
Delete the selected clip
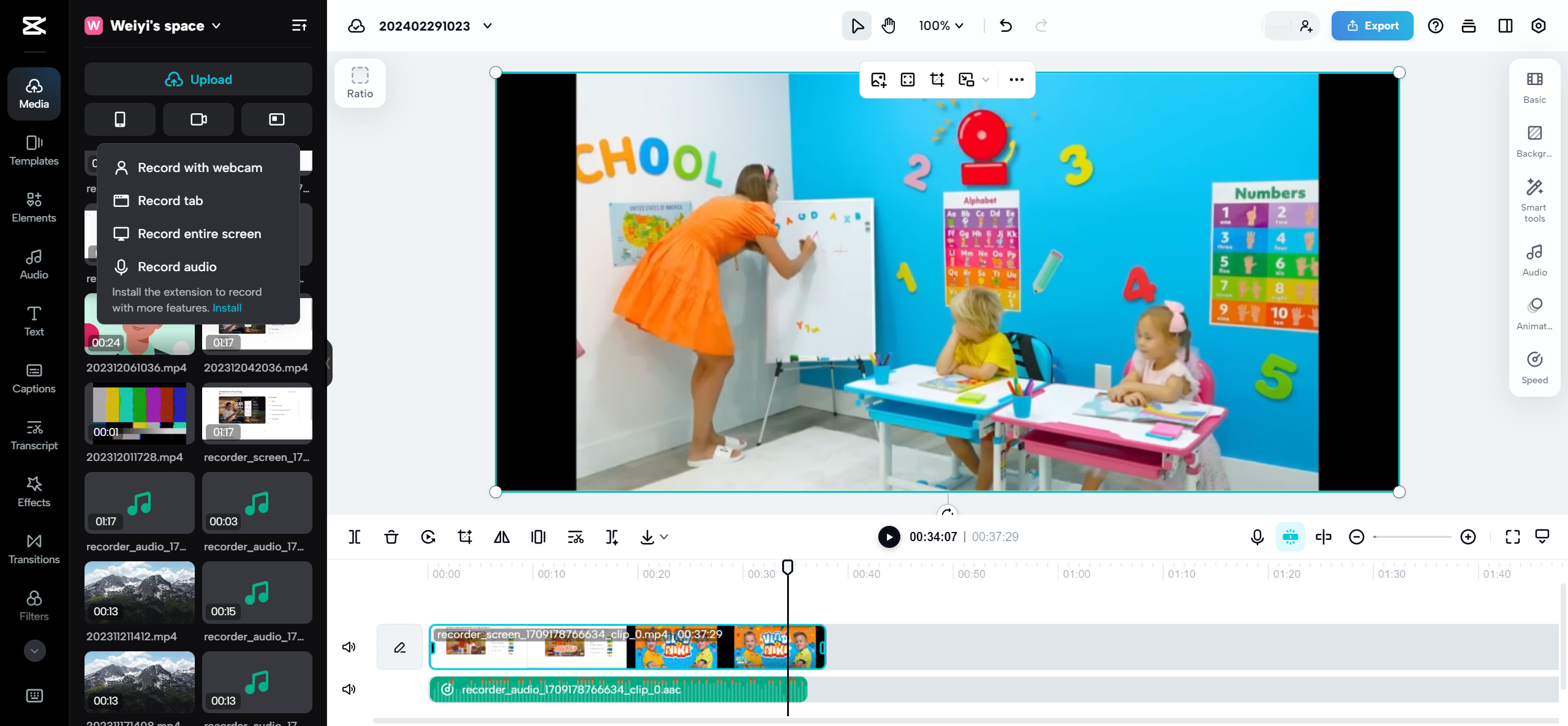[391, 537]
